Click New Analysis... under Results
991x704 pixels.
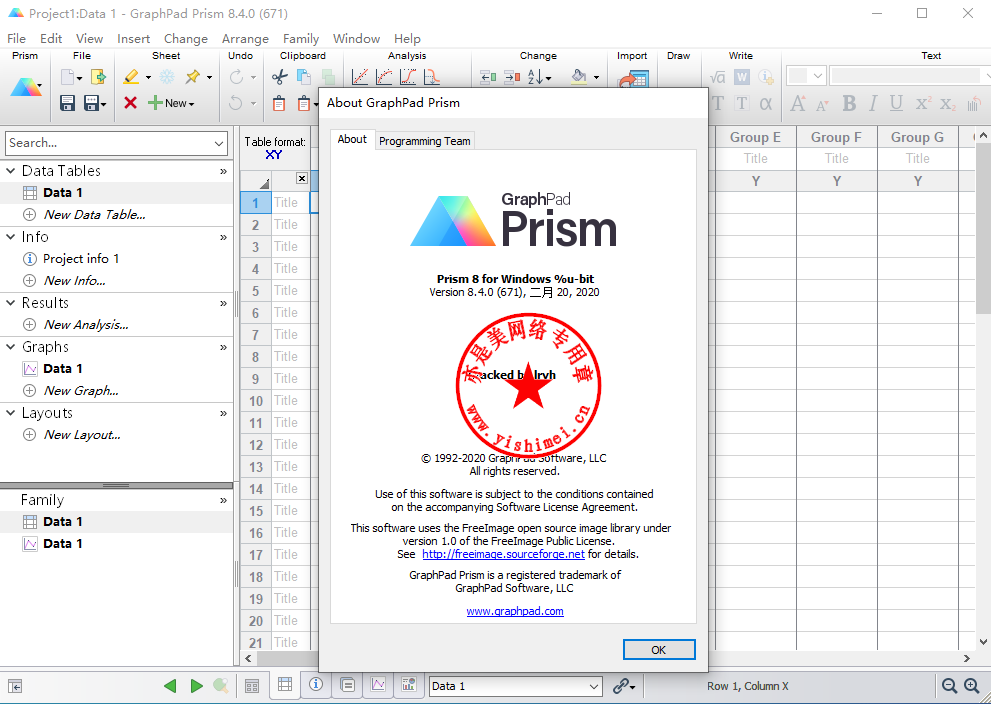point(86,325)
